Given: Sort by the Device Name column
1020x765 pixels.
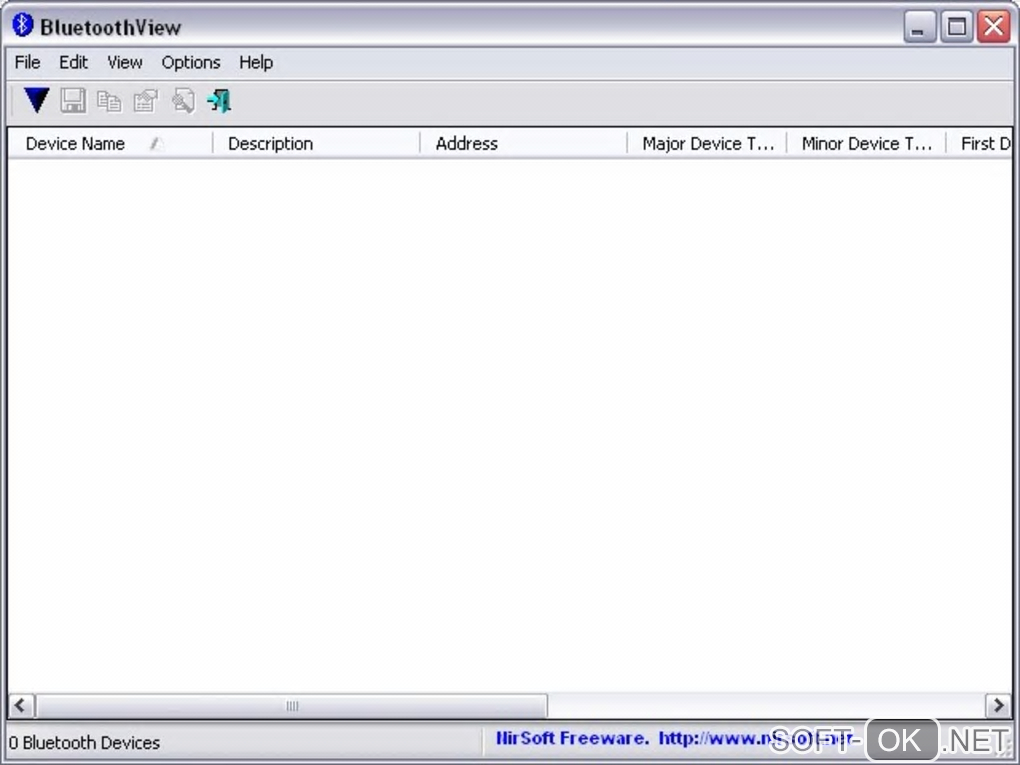Looking at the screenshot, I should [111, 143].
